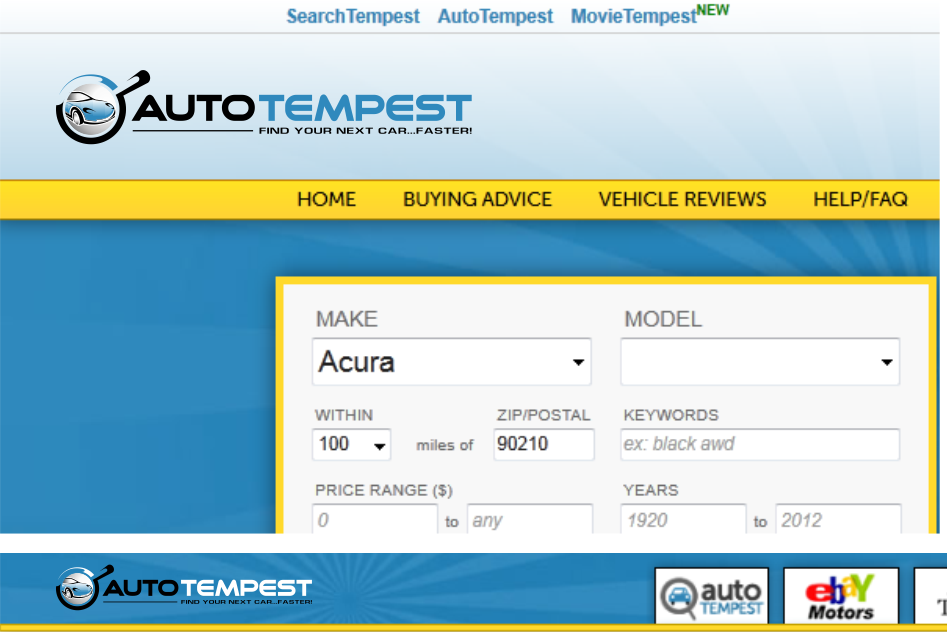Open the HELP/FAQ page

(860, 199)
